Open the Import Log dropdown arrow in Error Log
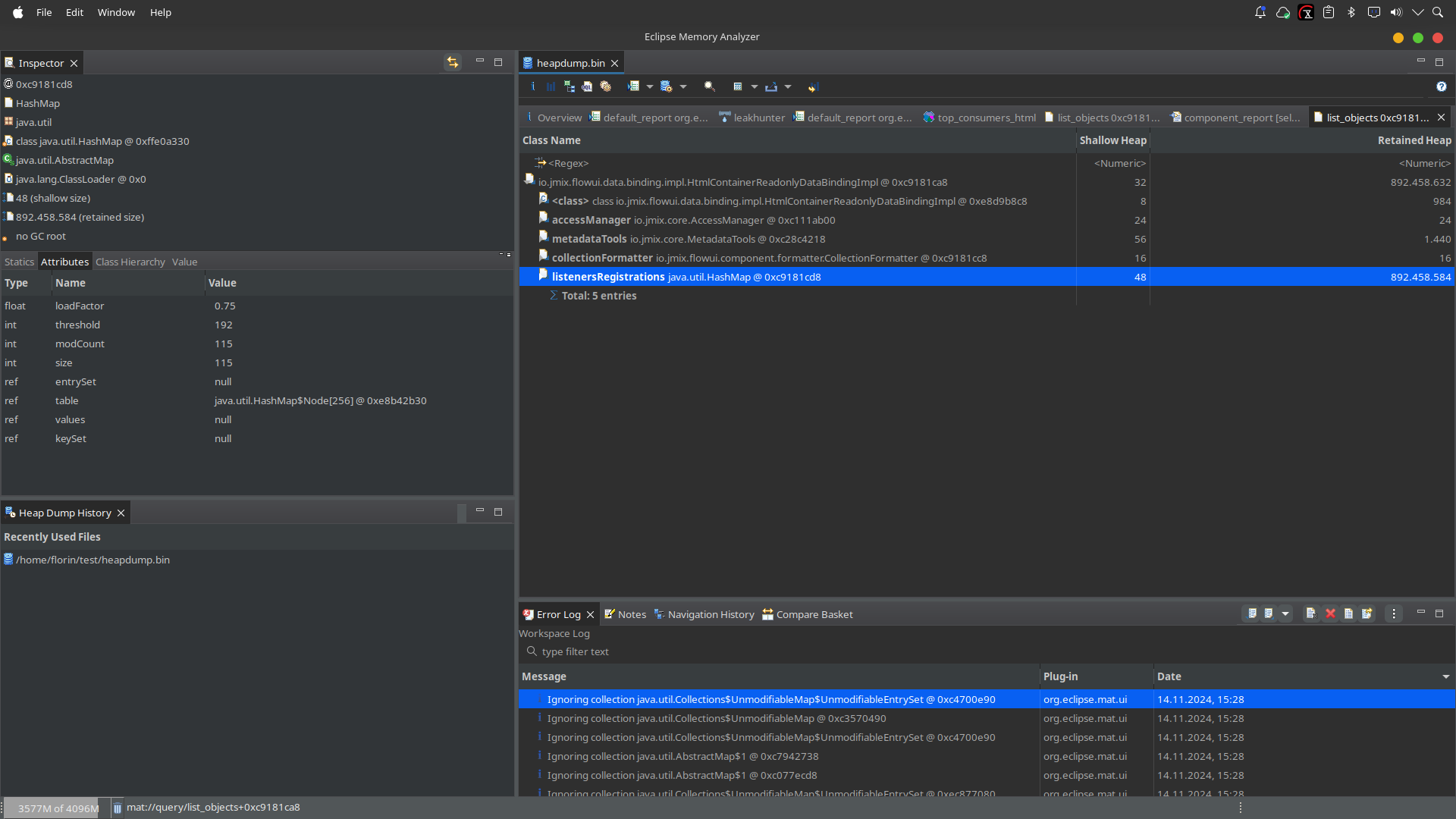This screenshot has width=1456, height=819. (x=1285, y=613)
